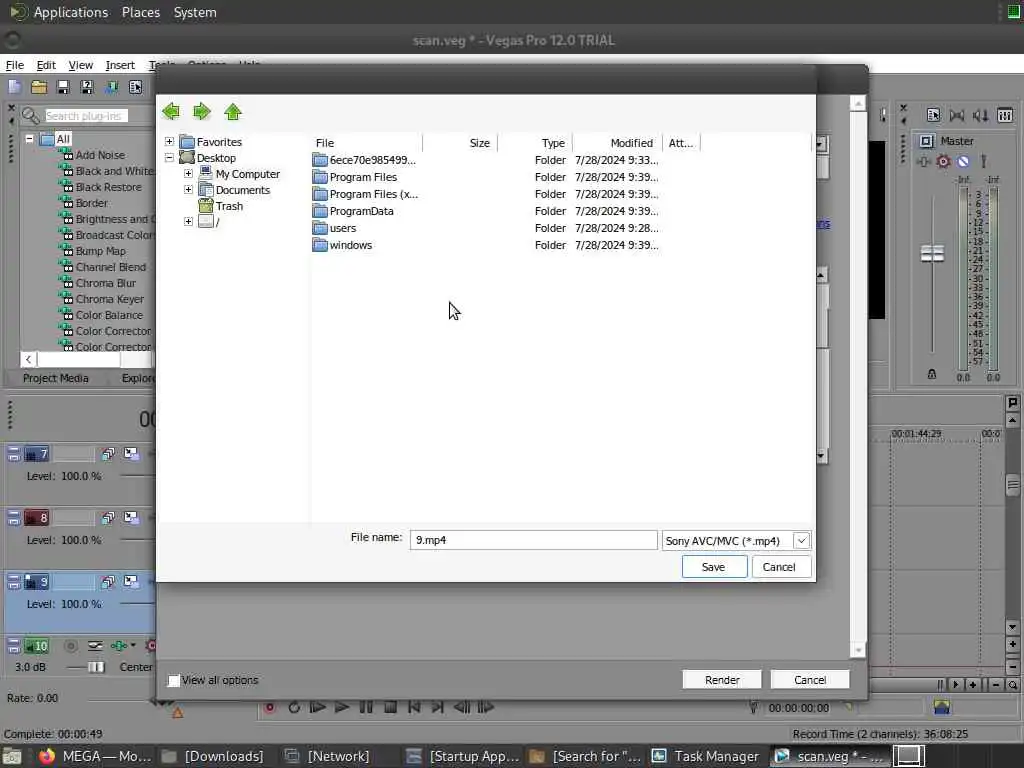Click the Save floppy disk toolbar icon

(x=63, y=86)
